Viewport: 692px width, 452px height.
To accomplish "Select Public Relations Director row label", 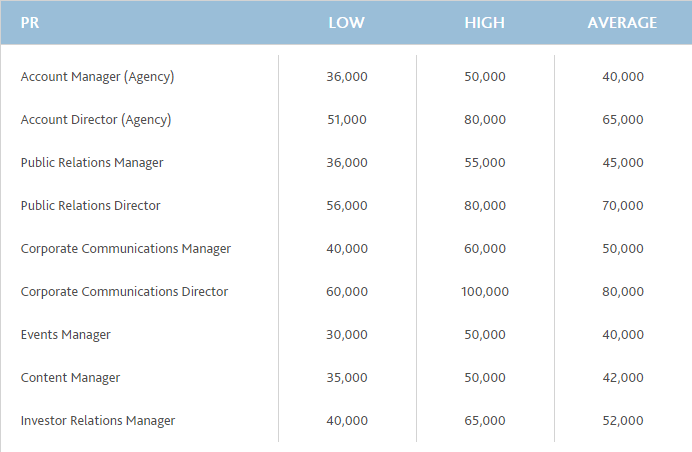I will pos(90,206).
